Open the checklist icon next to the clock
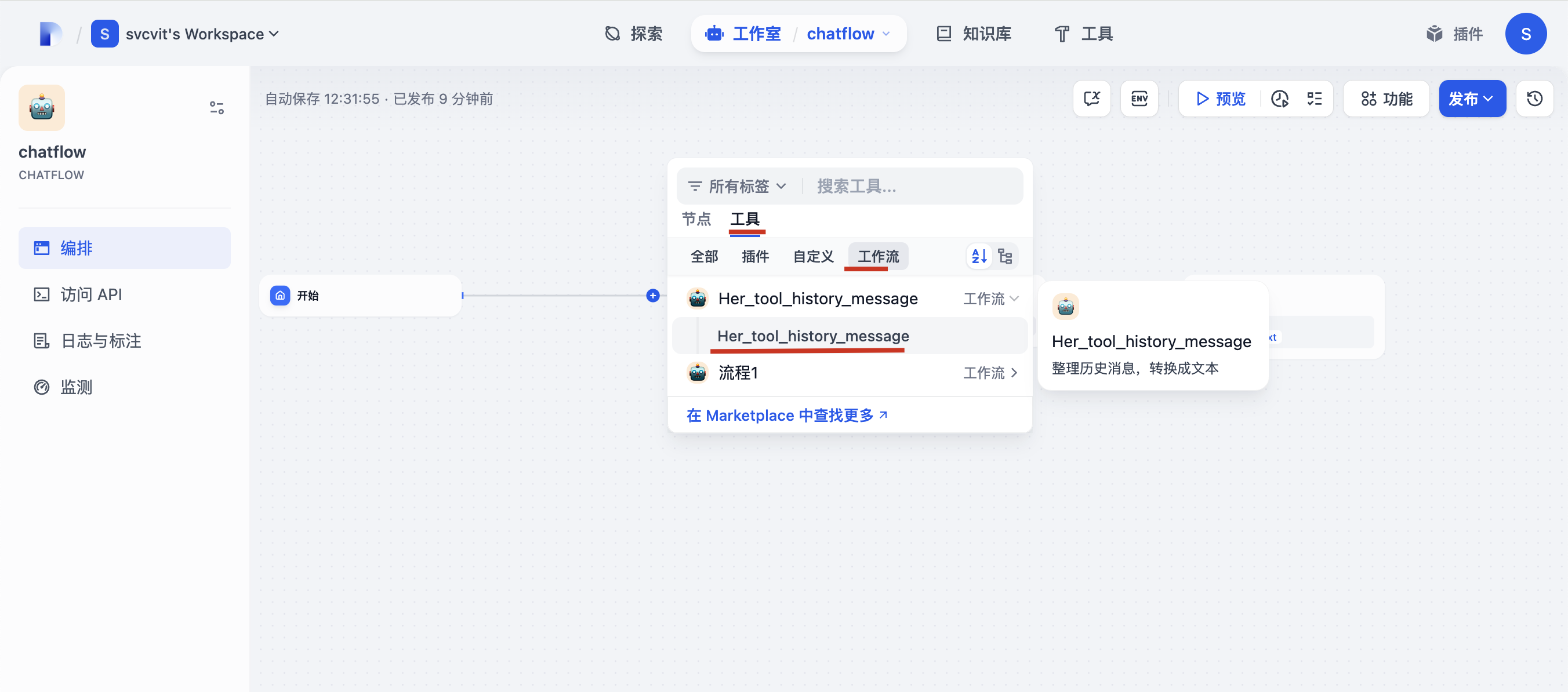Image resolution: width=1568 pixels, height=692 pixels. (1313, 98)
